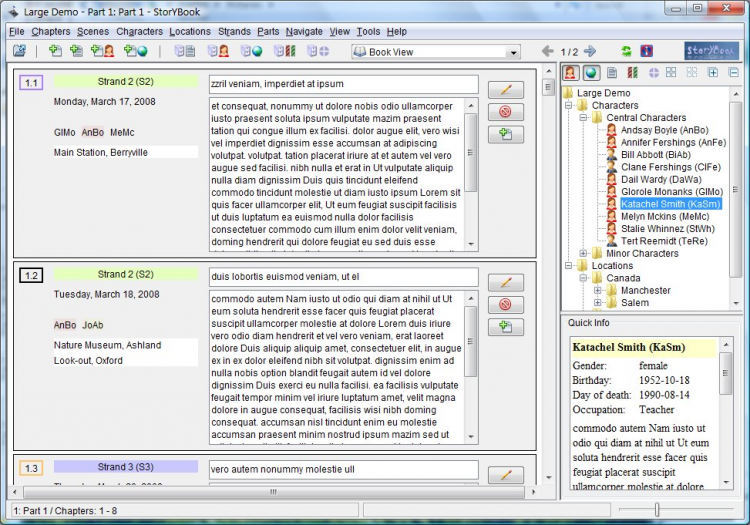Image resolution: width=750 pixels, height=525 pixels.
Task: Toggle the locations globe filter in tree toolbar
Action: click(x=591, y=73)
